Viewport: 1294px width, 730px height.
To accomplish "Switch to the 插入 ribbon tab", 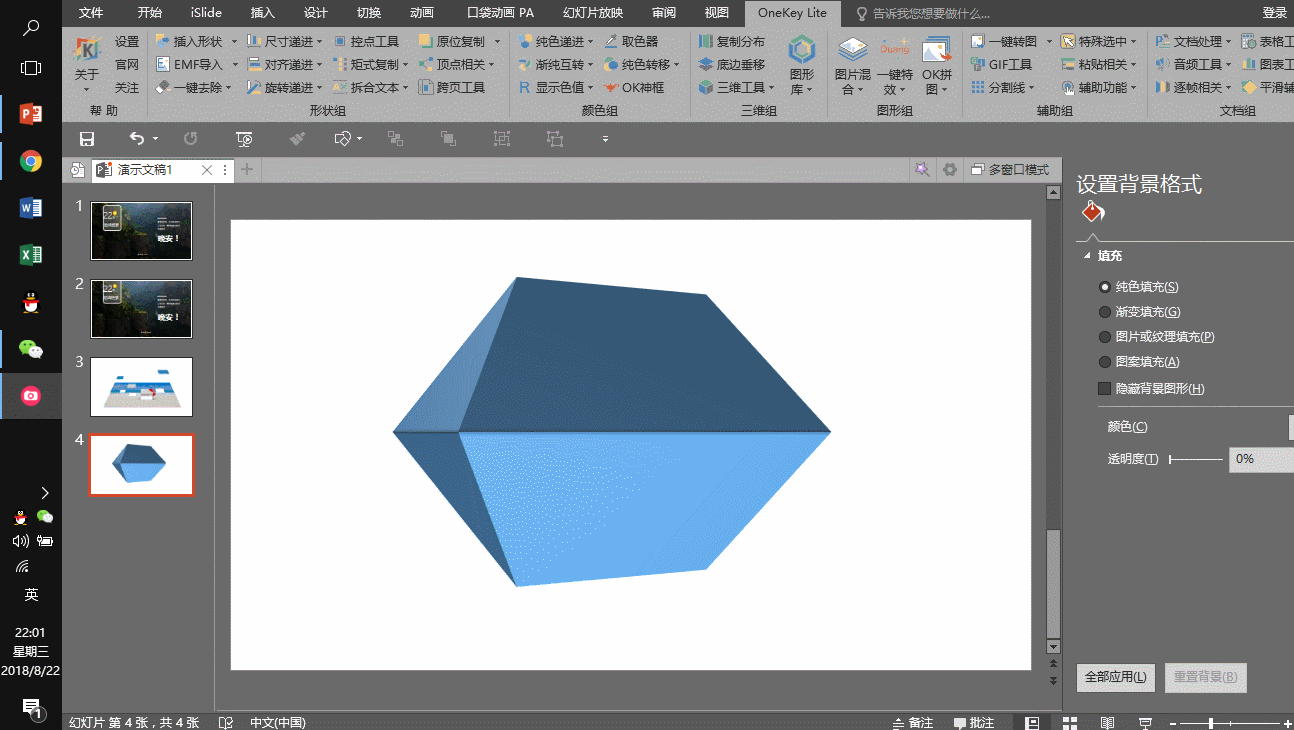I will (262, 13).
